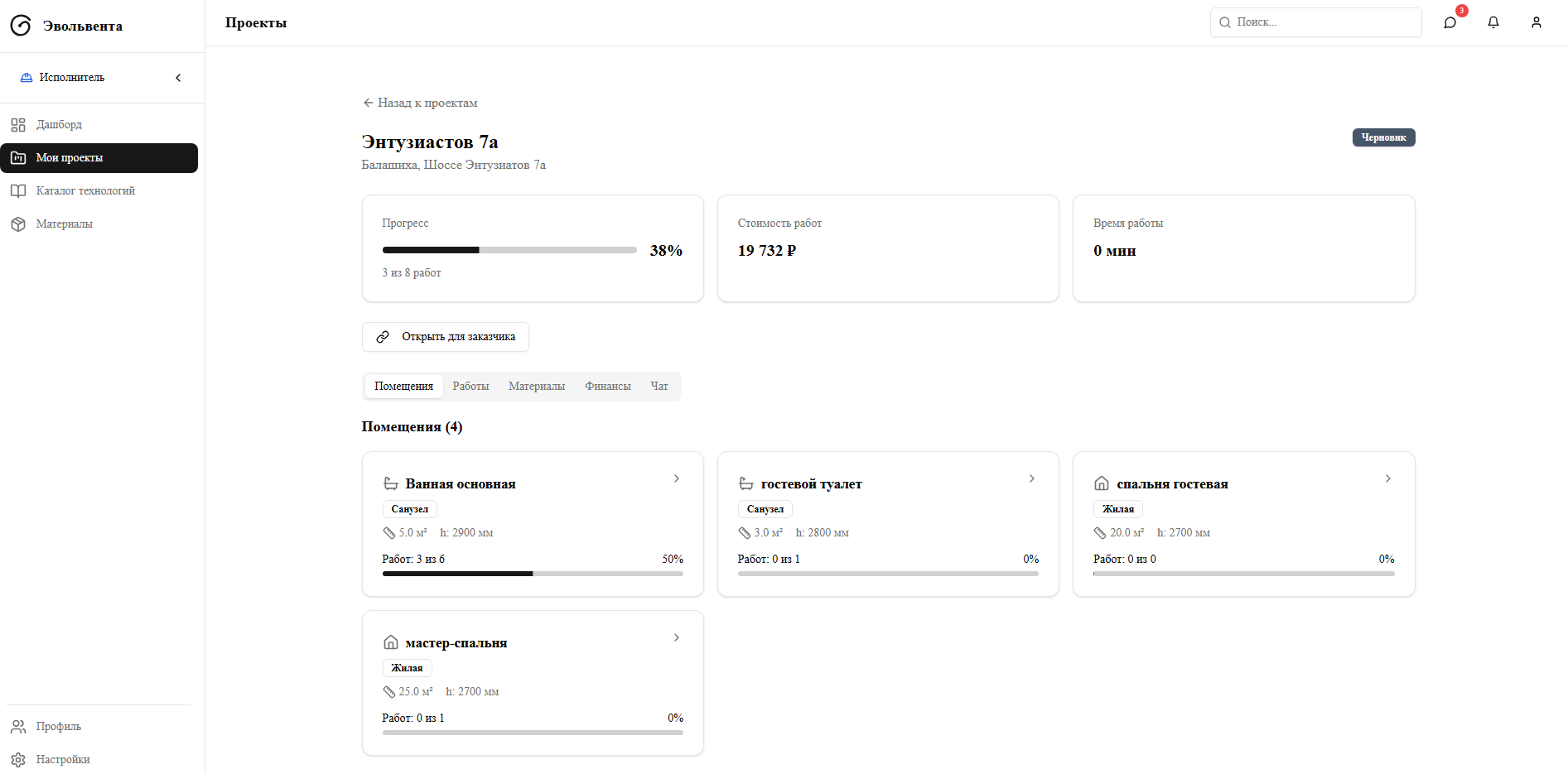
Task: Open Профиль in the sidebar
Action: click(x=58, y=727)
